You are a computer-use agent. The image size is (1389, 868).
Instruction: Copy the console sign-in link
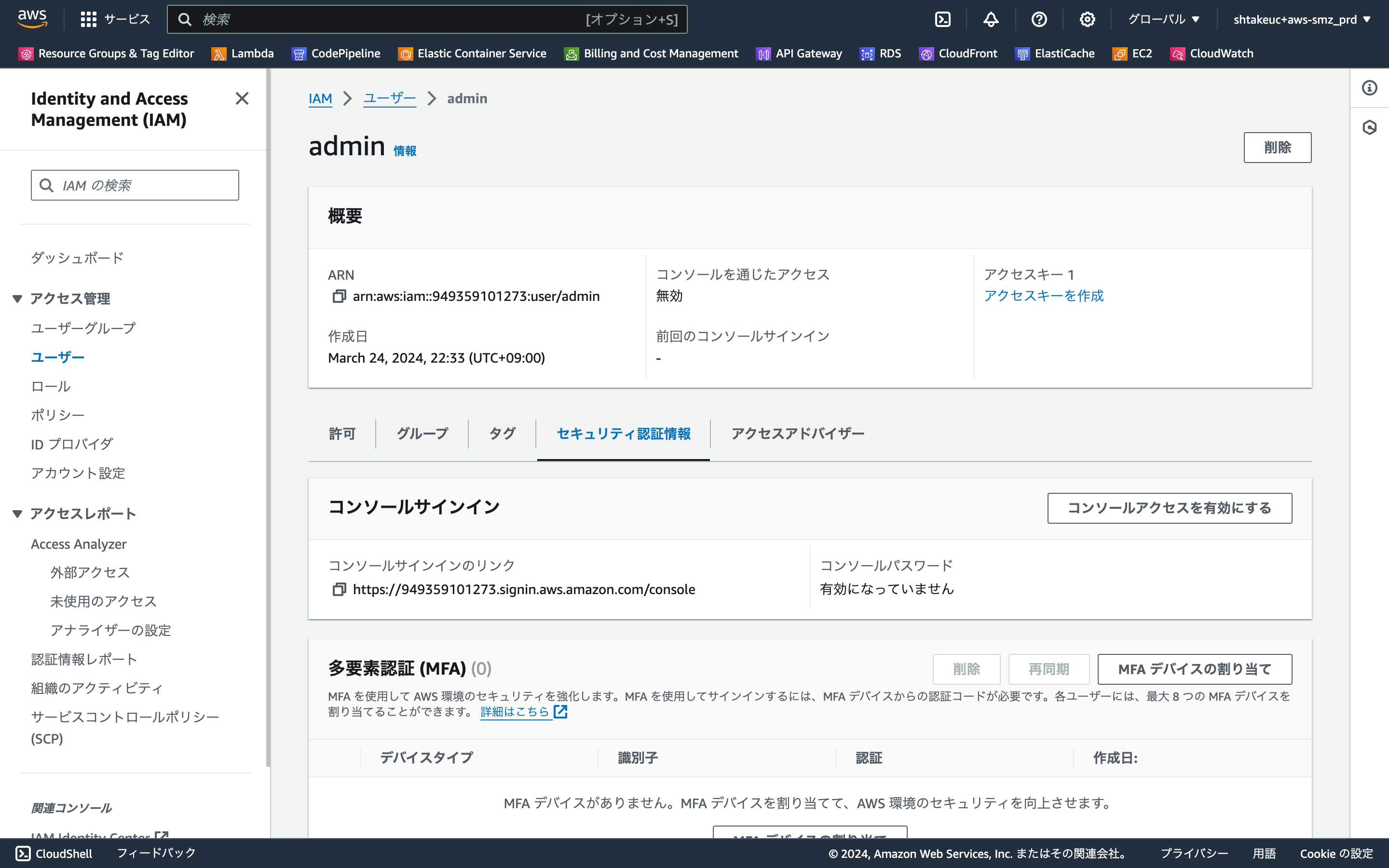[339, 590]
